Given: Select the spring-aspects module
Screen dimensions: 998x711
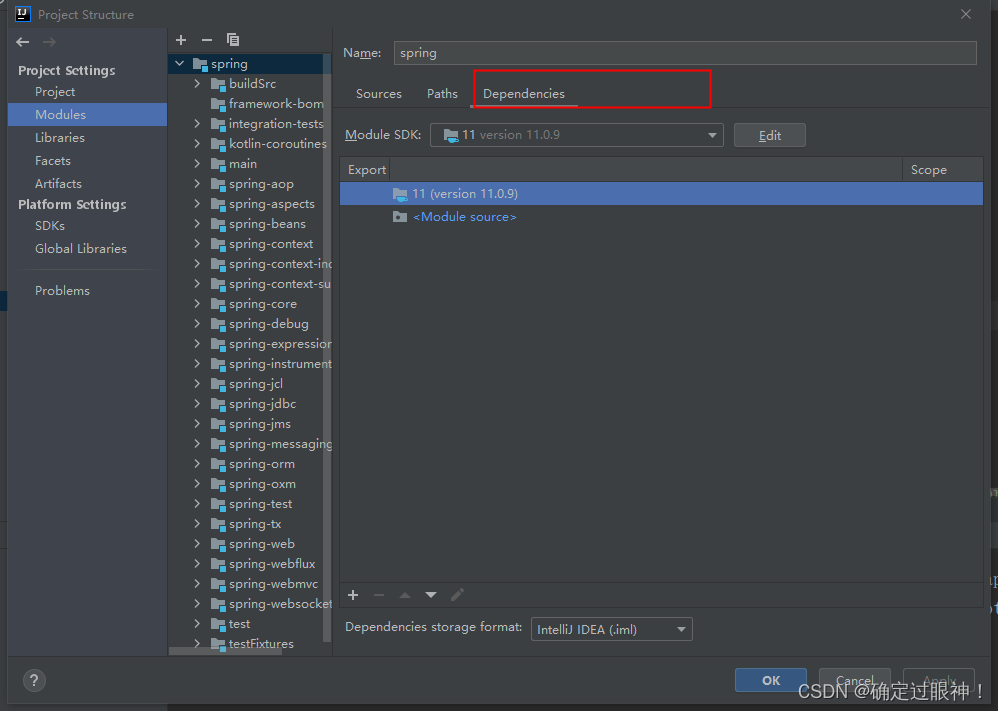Looking at the screenshot, I should pos(272,204).
